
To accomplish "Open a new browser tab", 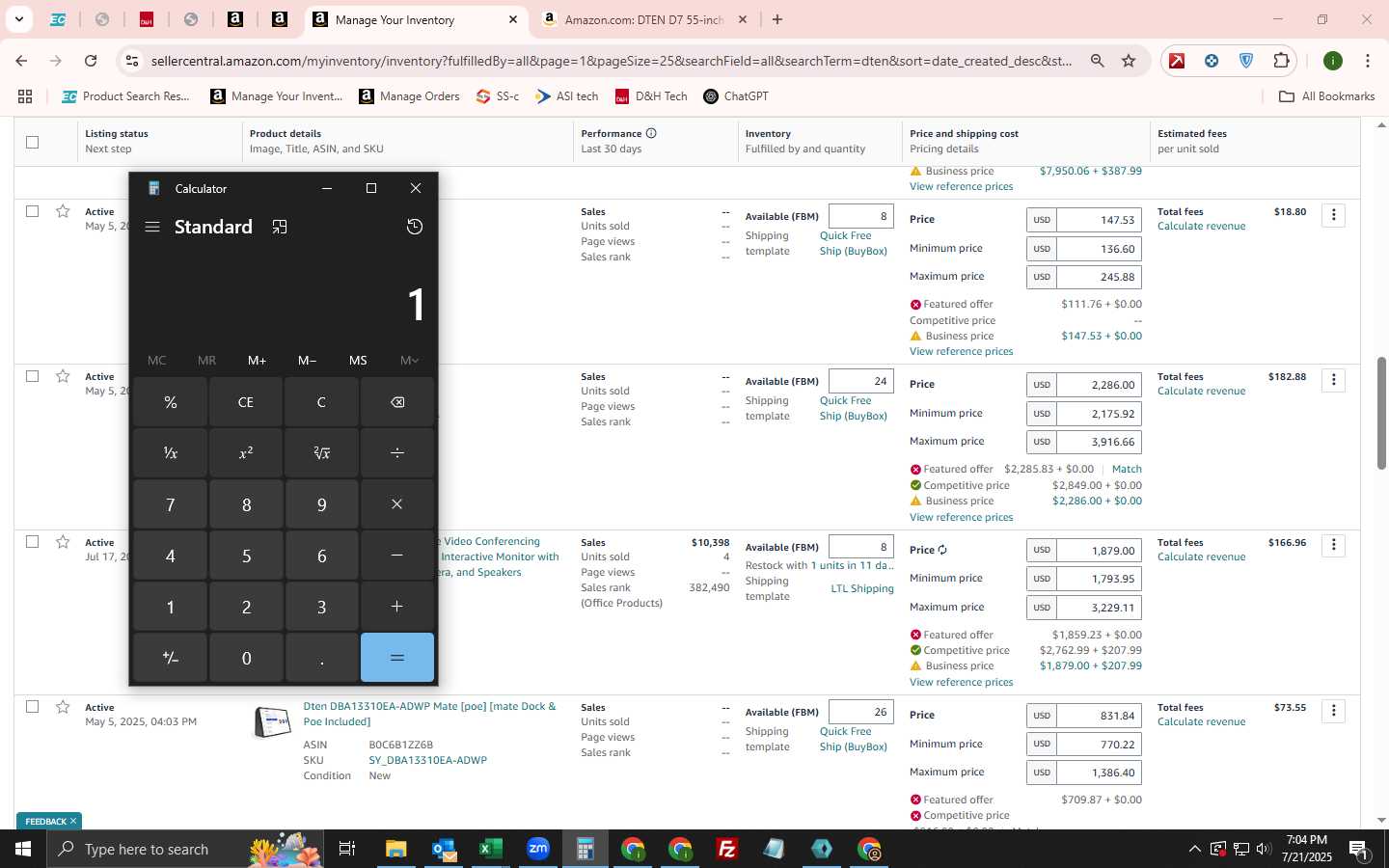I will point(777,19).
